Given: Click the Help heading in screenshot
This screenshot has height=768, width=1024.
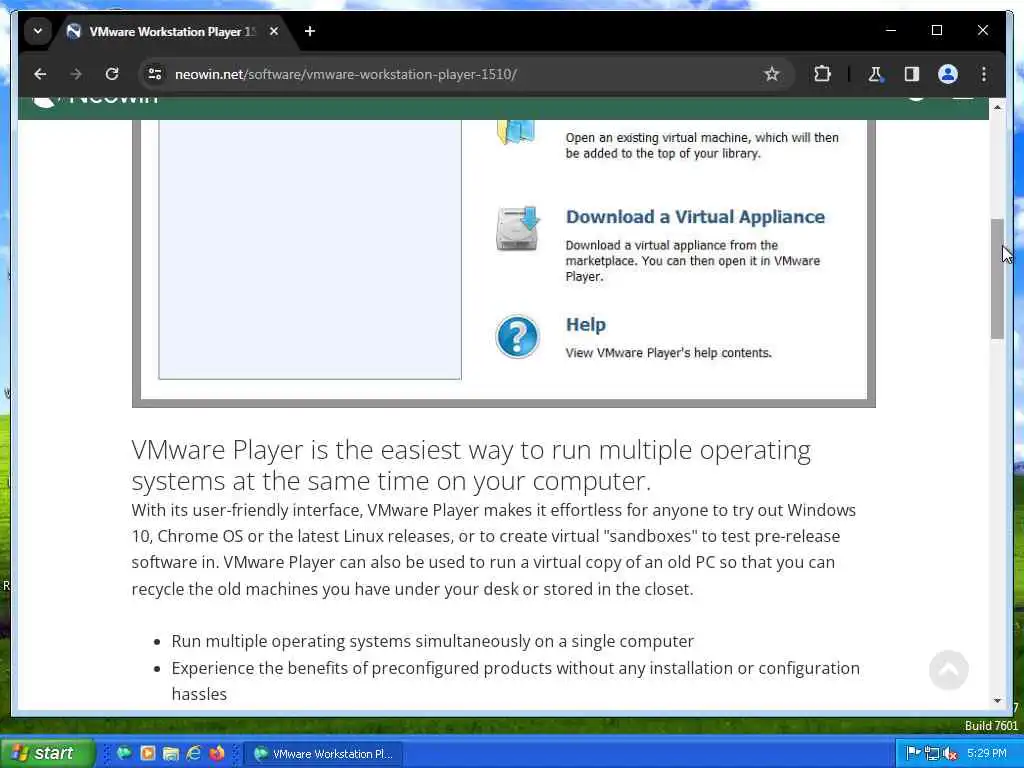Looking at the screenshot, I should (x=585, y=325).
